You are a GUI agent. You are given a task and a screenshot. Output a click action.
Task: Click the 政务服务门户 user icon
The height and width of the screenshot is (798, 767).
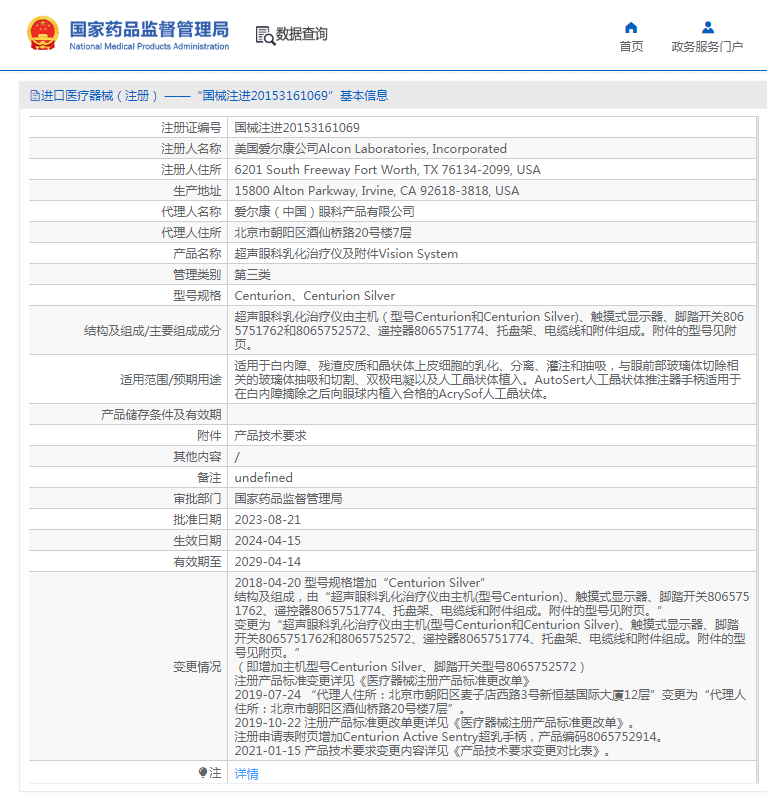pyautogui.click(x=707, y=27)
